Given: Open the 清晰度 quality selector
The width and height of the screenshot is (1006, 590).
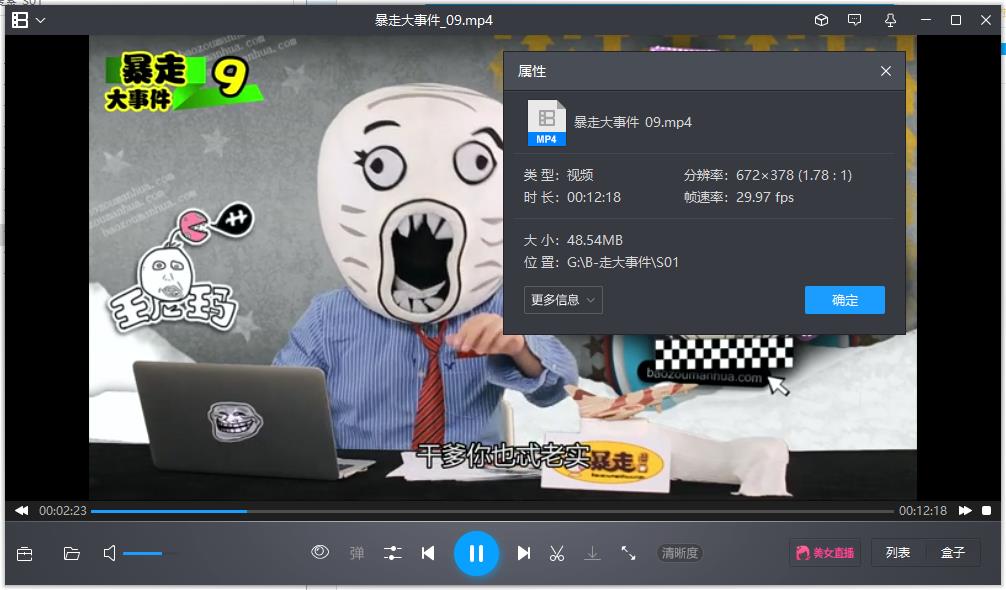Looking at the screenshot, I should point(680,553).
